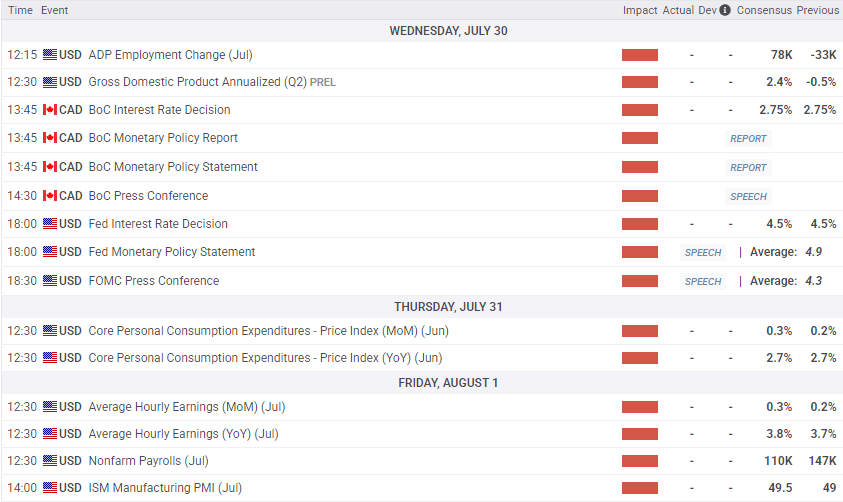Open Average Hourly Earnings (YoY) event
Image resolution: width=843 pixels, height=502 pixels.
click(183, 434)
